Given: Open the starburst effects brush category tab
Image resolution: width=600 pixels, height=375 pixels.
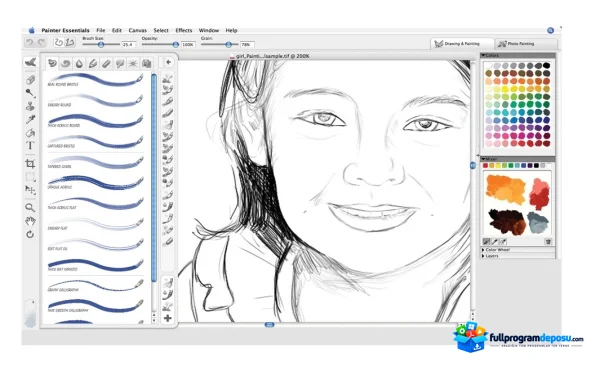Looking at the screenshot, I should [133, 64].
